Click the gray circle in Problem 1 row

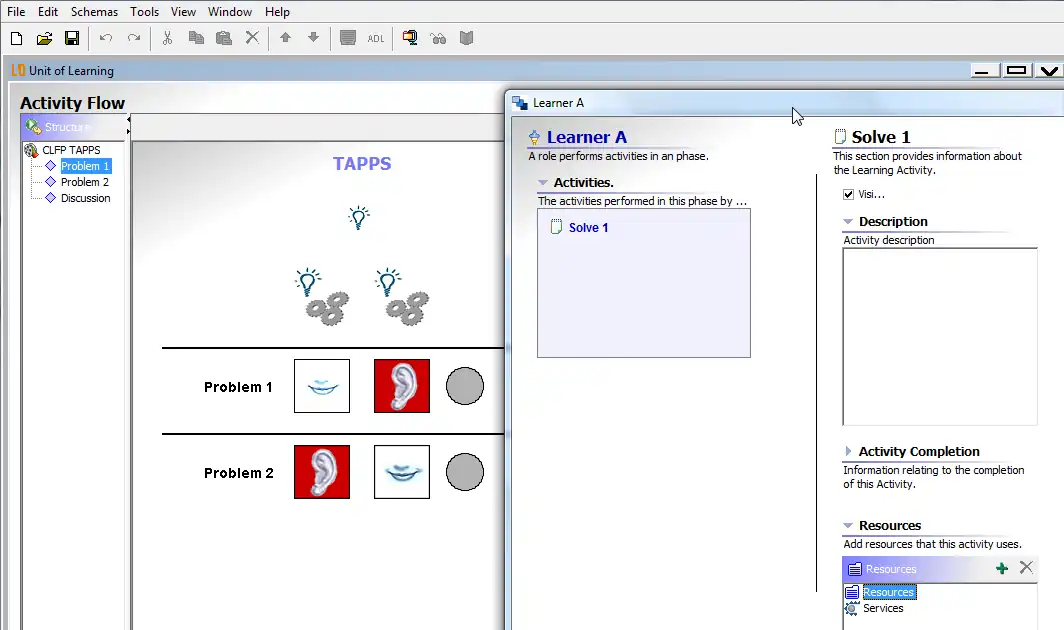click(x=464, y=386)
